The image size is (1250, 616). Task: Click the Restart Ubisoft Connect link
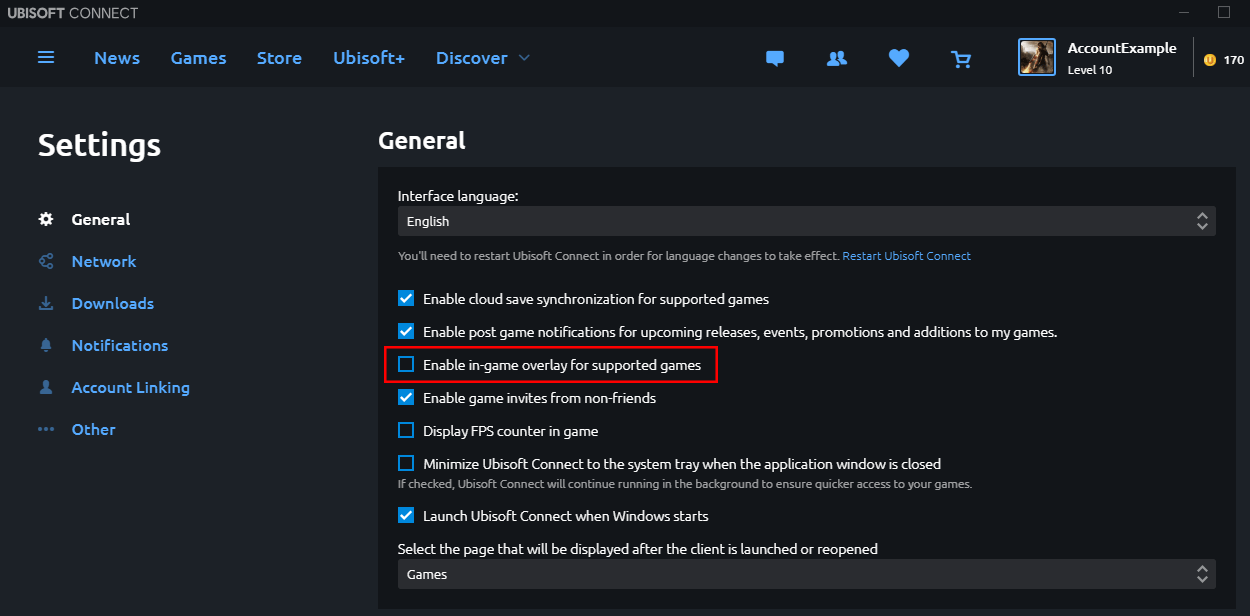tap(907, 256)
